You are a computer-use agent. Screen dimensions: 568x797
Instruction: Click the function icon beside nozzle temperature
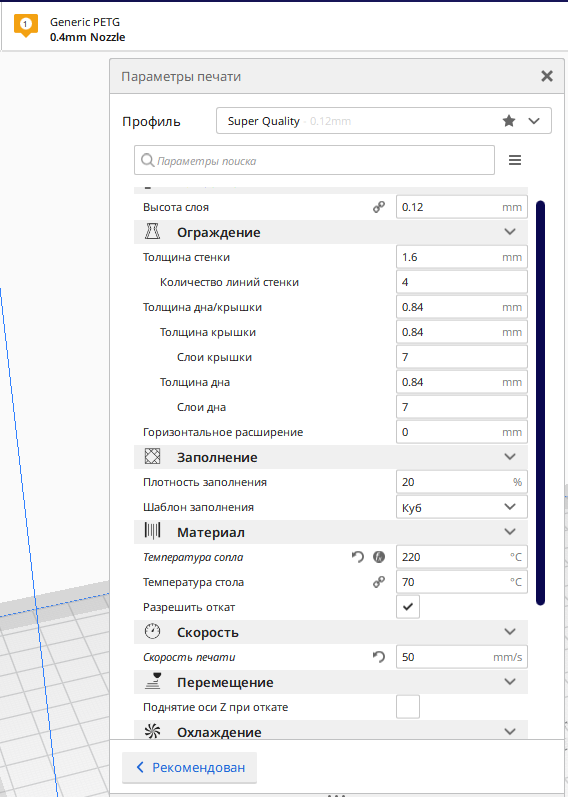(379, 557)
